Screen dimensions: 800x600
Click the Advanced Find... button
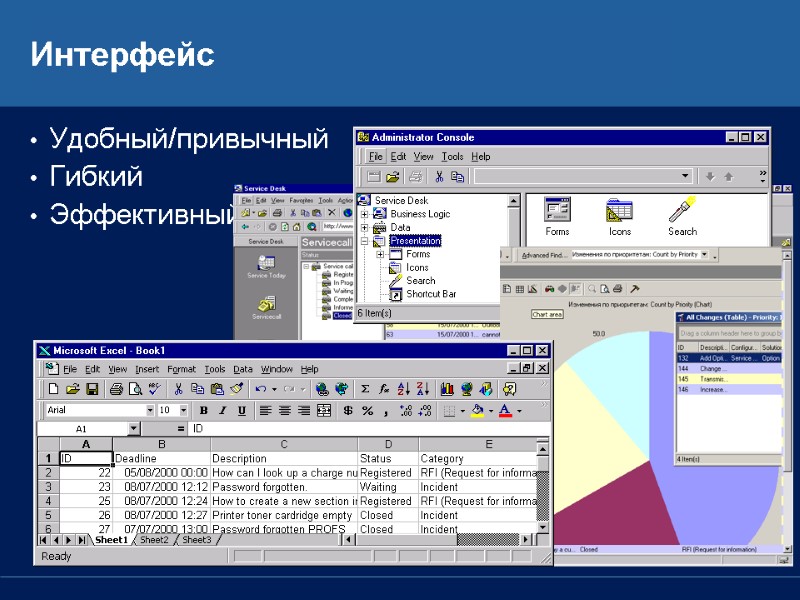click(x=544, y=255)
